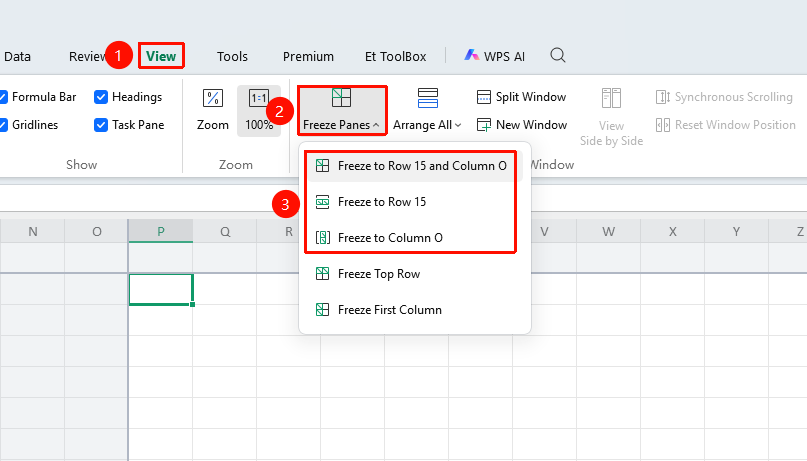807x461 pixels.
Task: Open the Zoom percent dialog icon
Action: coord(213,98)
